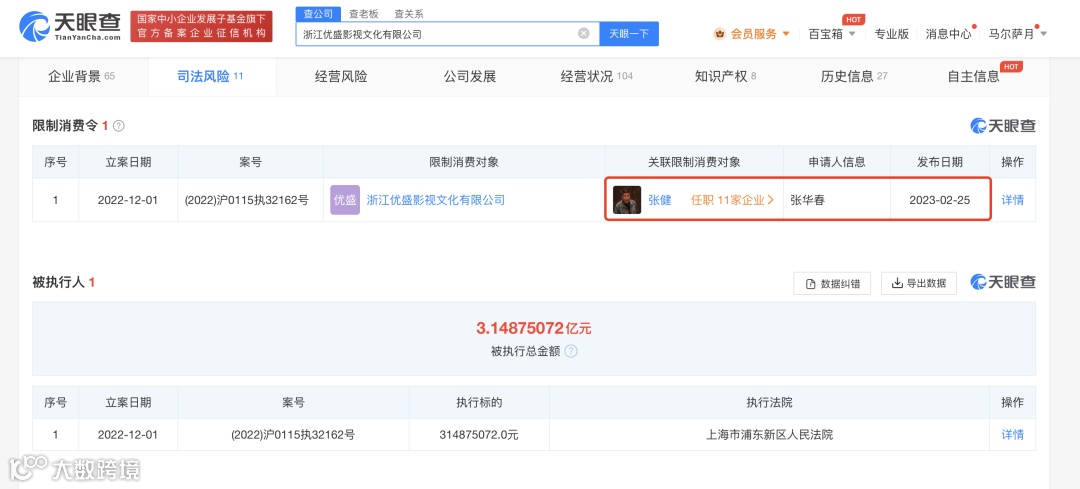
Task: Expand the 马尔萨月 user account menu
Action: tap(1017, 34)
